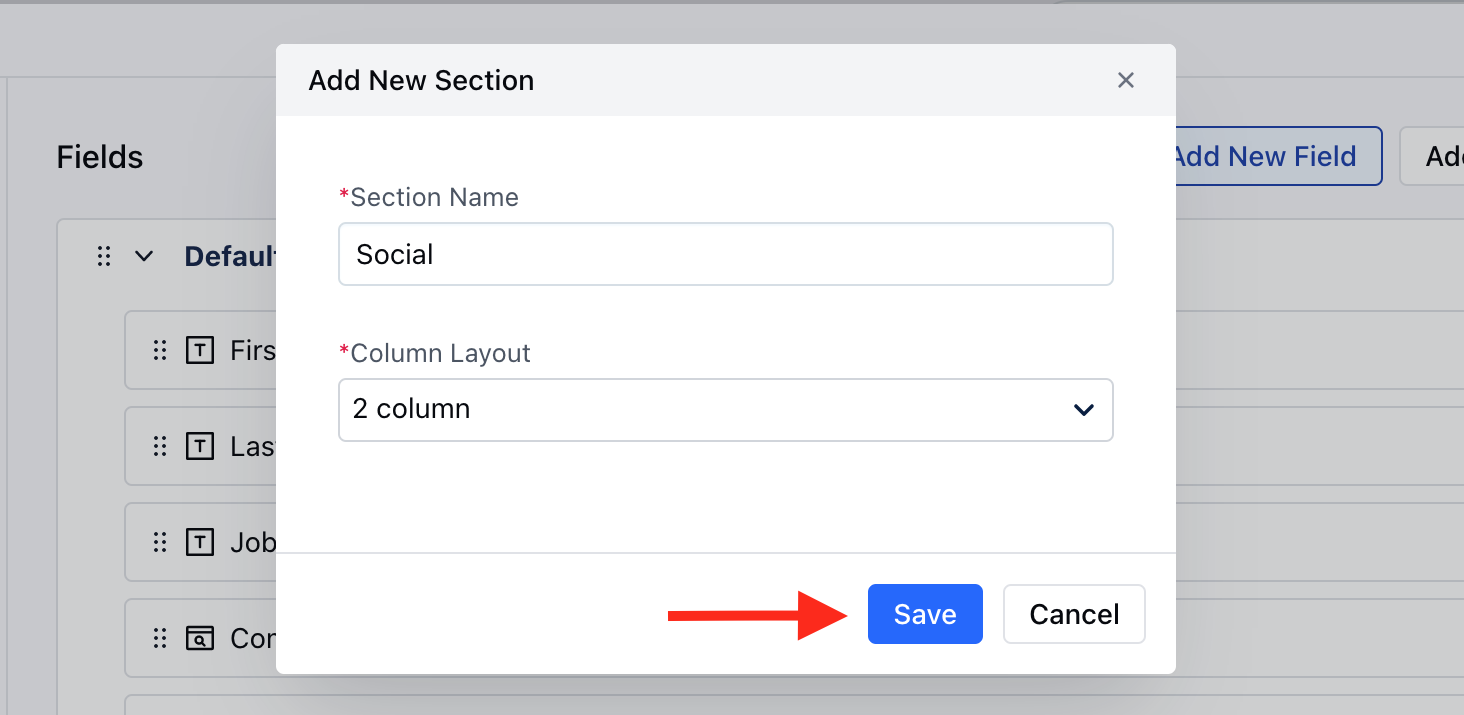Grab the Default section drag handle
Screen dimensions: 1464x715
pyautogui.click(x=104, y=256)
